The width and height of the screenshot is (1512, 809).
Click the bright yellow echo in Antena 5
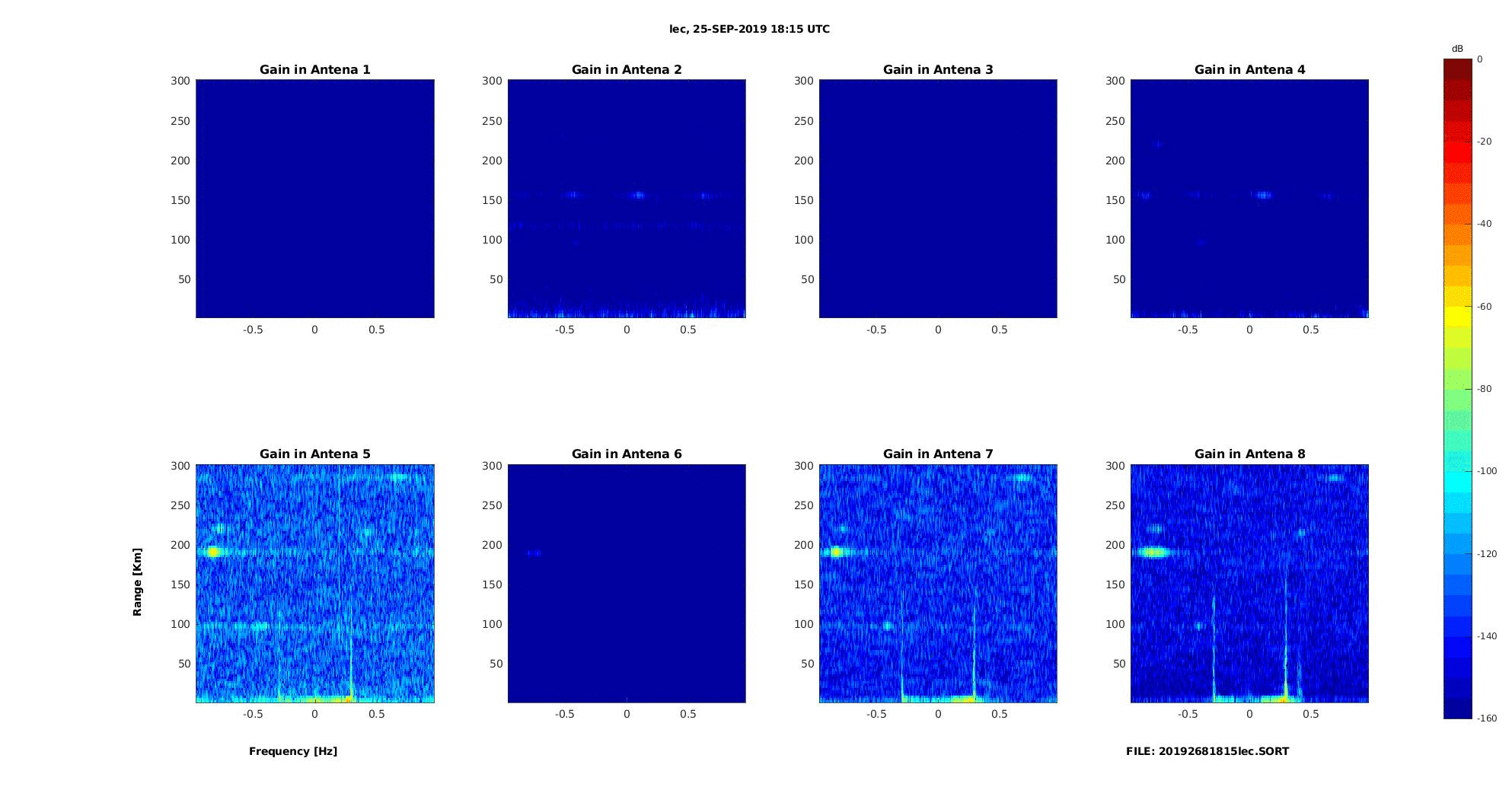[x=213, y=552]
